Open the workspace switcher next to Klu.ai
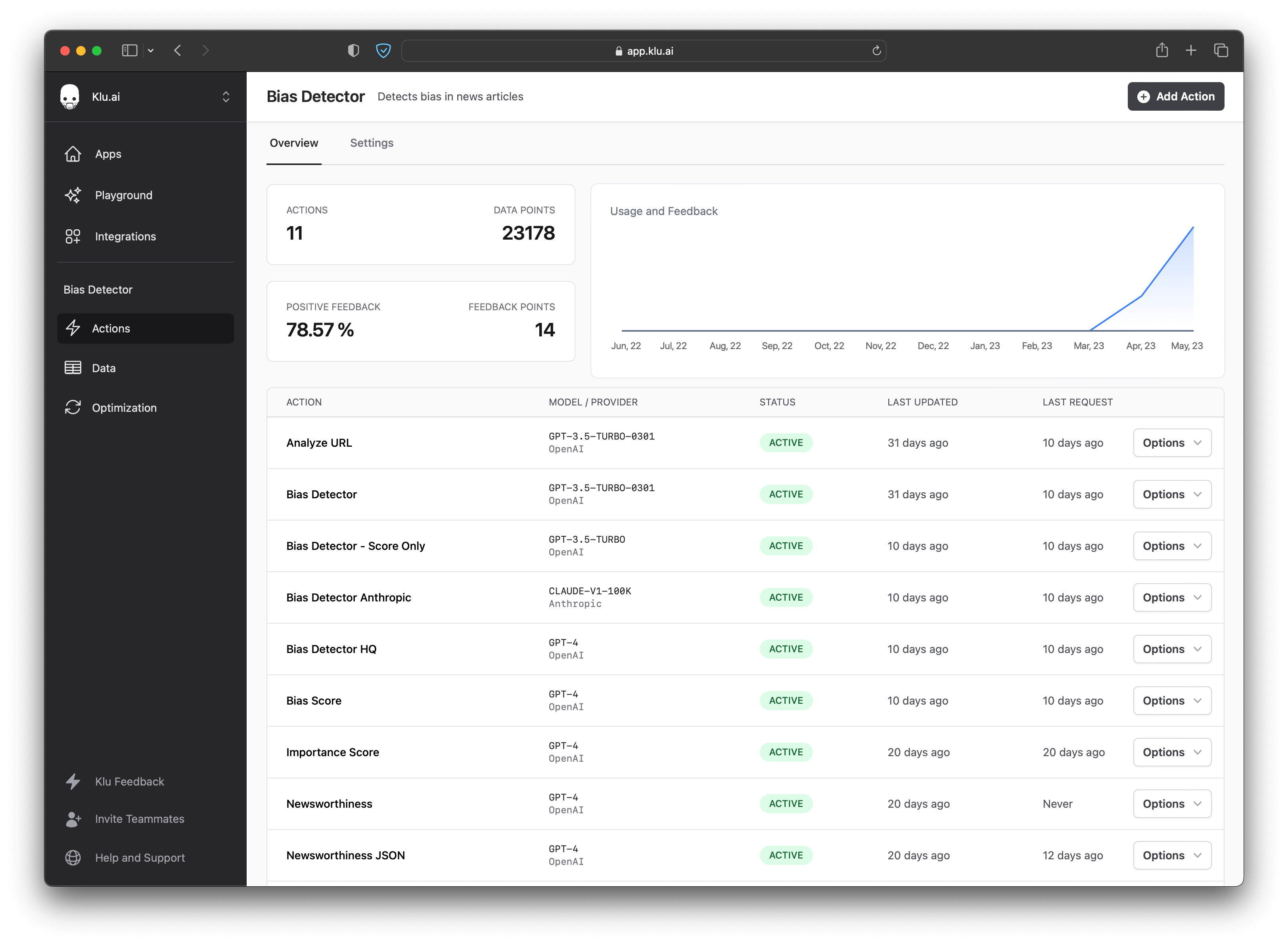 click(x=226, y=96)
